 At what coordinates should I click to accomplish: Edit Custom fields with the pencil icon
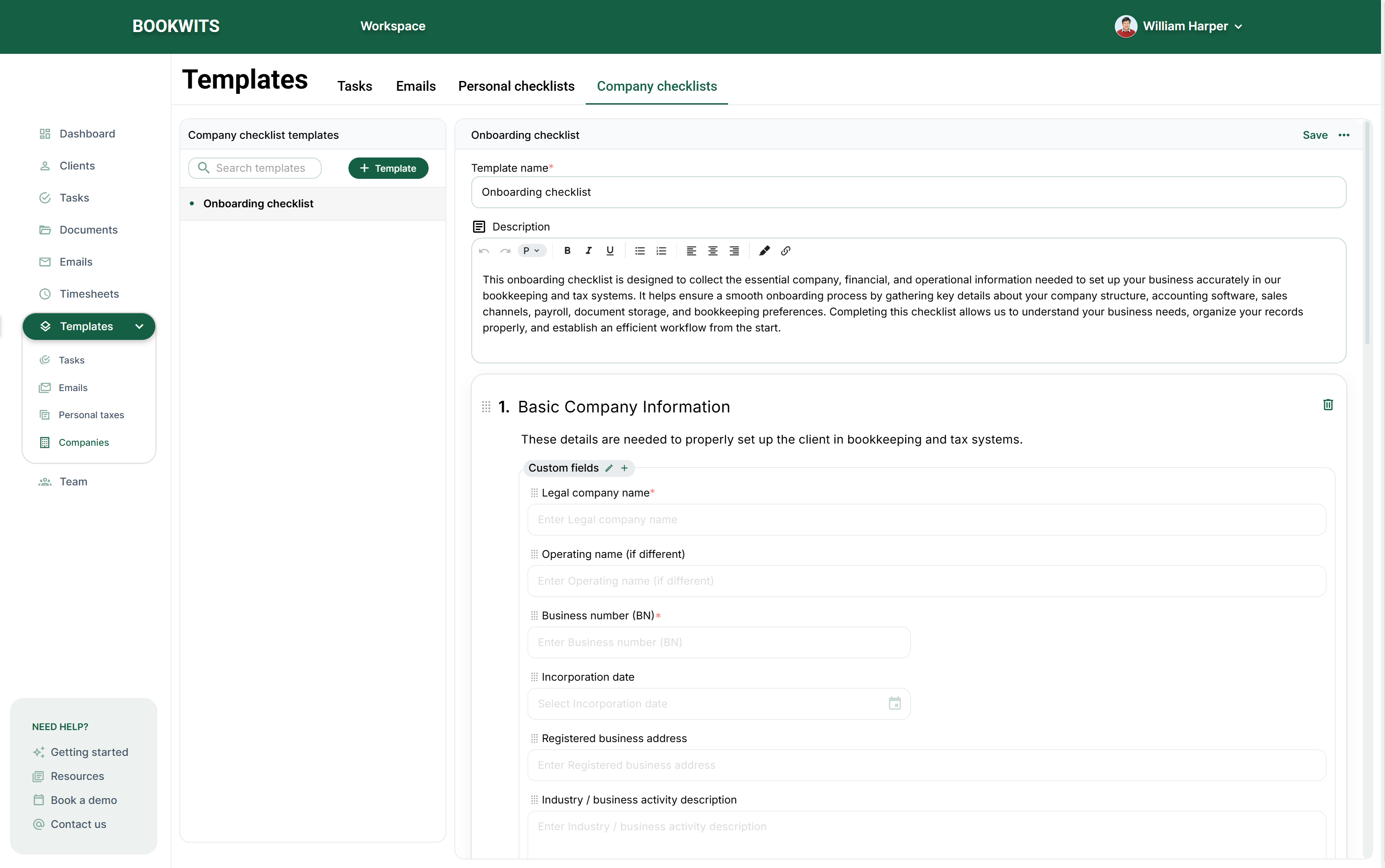[x=609, y=468]
